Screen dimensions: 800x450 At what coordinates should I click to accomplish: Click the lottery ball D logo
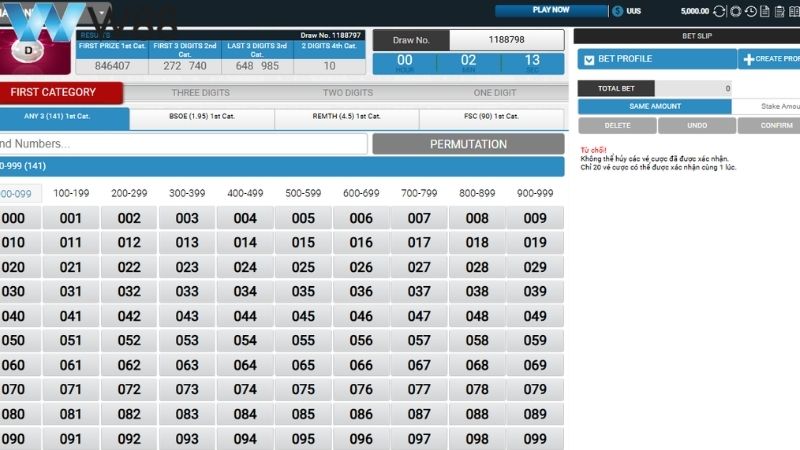29,48
